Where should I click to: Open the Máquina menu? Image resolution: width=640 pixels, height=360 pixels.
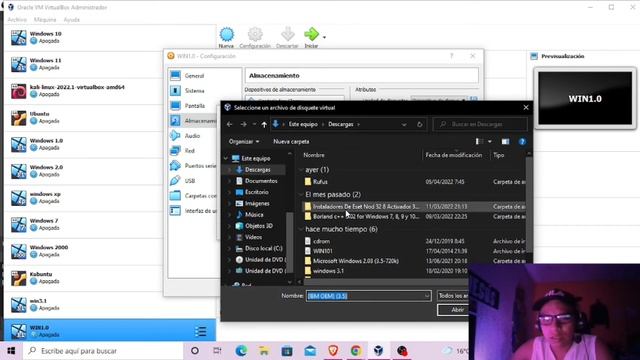45,20
